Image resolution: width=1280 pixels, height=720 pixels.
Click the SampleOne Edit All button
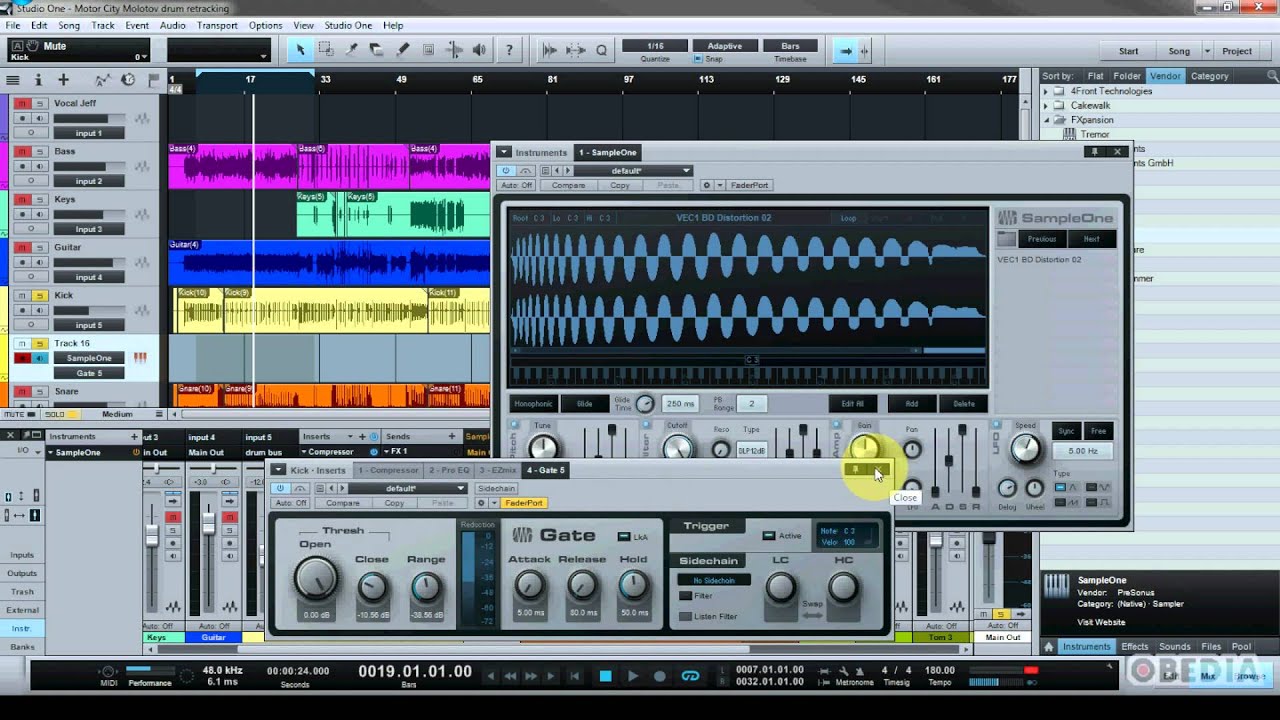(x=853, y=404)
